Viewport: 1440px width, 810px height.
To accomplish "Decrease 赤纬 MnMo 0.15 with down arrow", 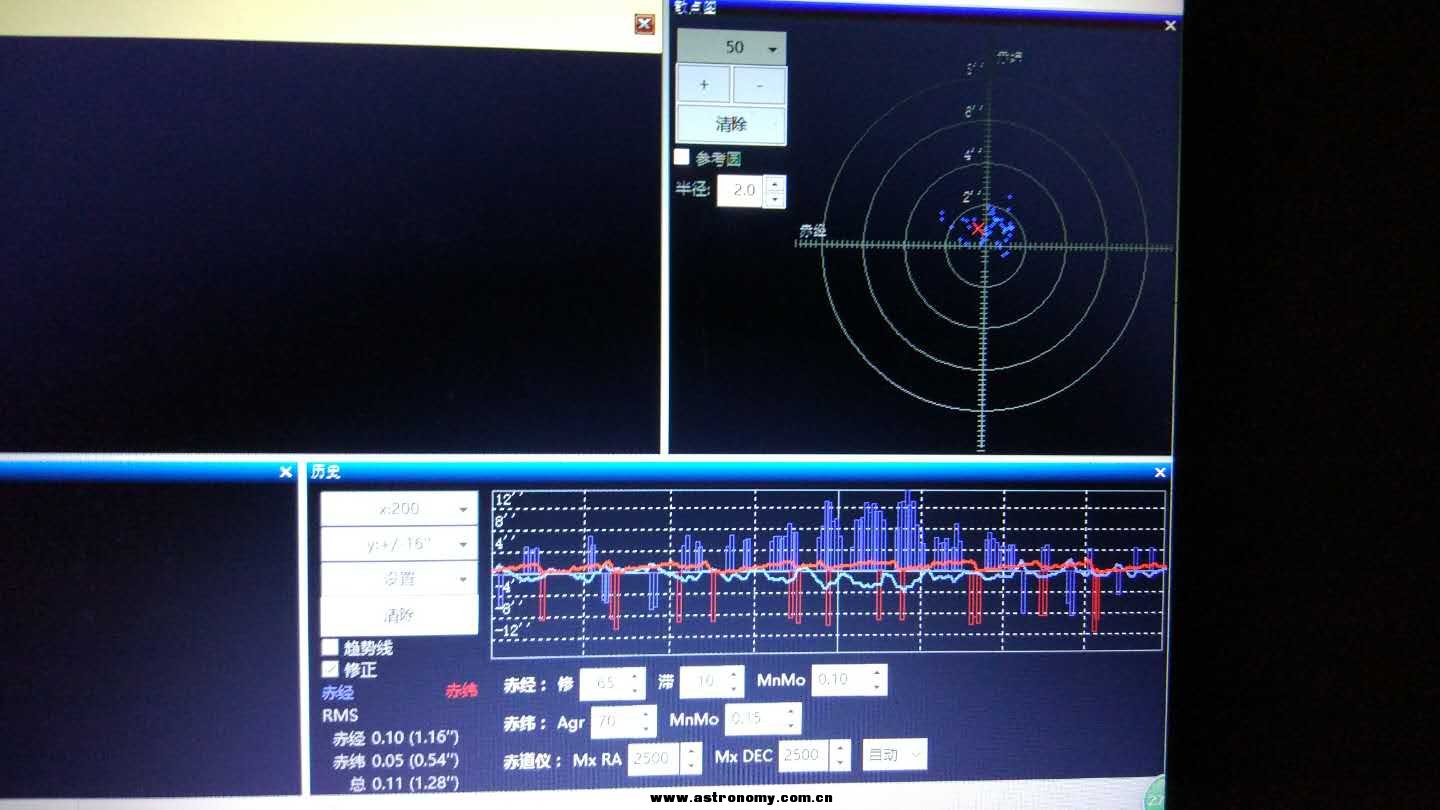I will click(792, 727).
